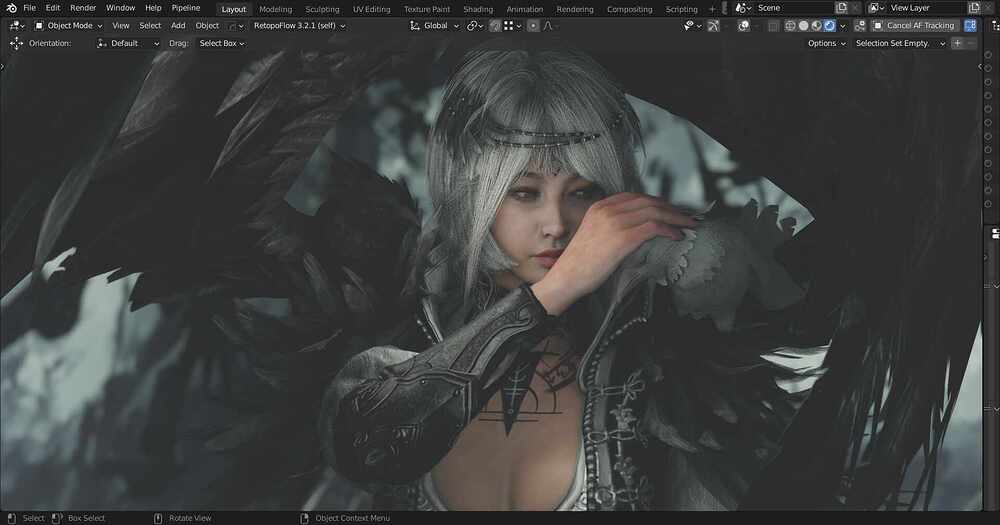This screenshot has width=1000, height=525.
Task: Switch to the Scripting workspace tab
Action: coord(681,10)
